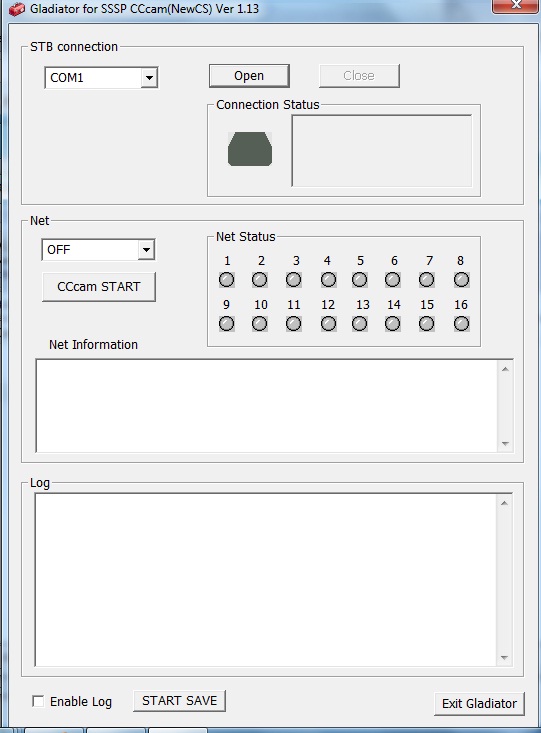The height and width of the screenshot is (733, 541).
Task: Click Net Status indicator light 12
Action: click(328, 323)
